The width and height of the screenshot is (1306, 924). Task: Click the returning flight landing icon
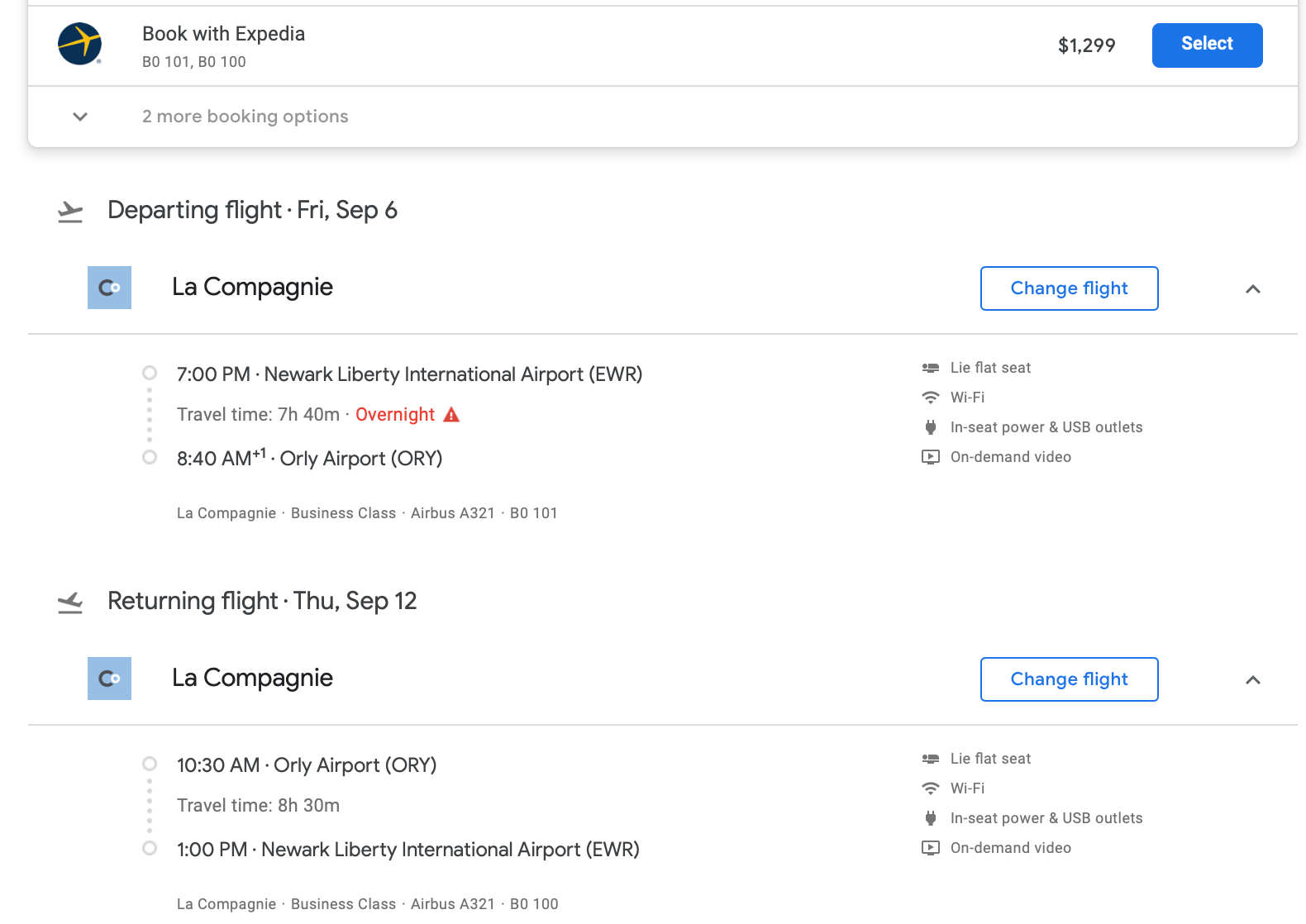[x=70, y=603]
